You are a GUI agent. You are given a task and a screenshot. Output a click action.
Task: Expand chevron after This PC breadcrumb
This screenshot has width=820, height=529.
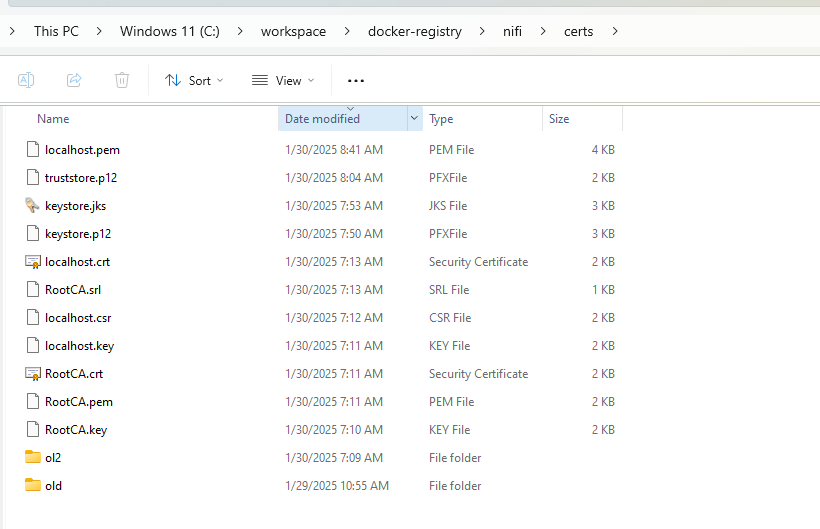(99, 31)
